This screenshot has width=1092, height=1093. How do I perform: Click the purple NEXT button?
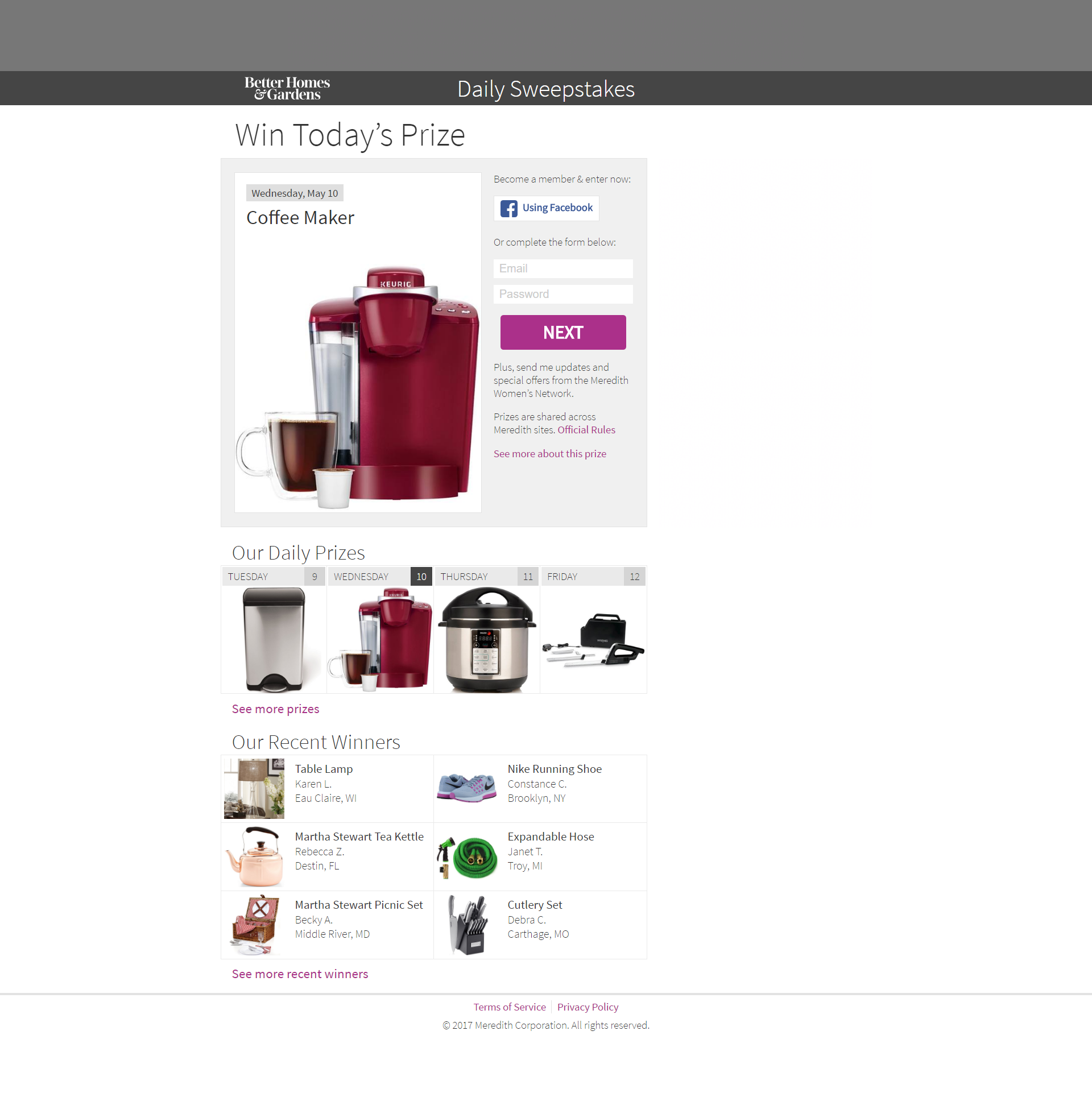(563, 333)
